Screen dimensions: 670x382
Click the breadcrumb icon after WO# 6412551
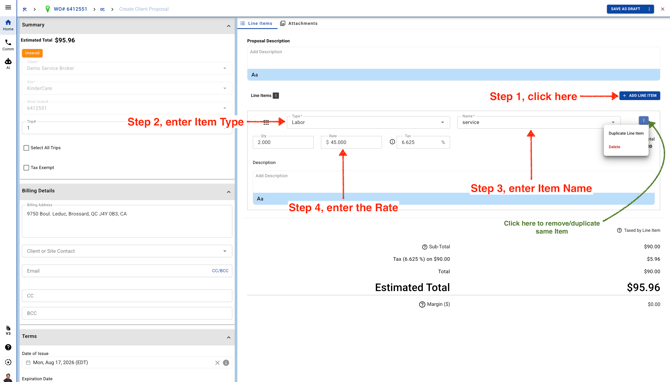click(103, 9)
